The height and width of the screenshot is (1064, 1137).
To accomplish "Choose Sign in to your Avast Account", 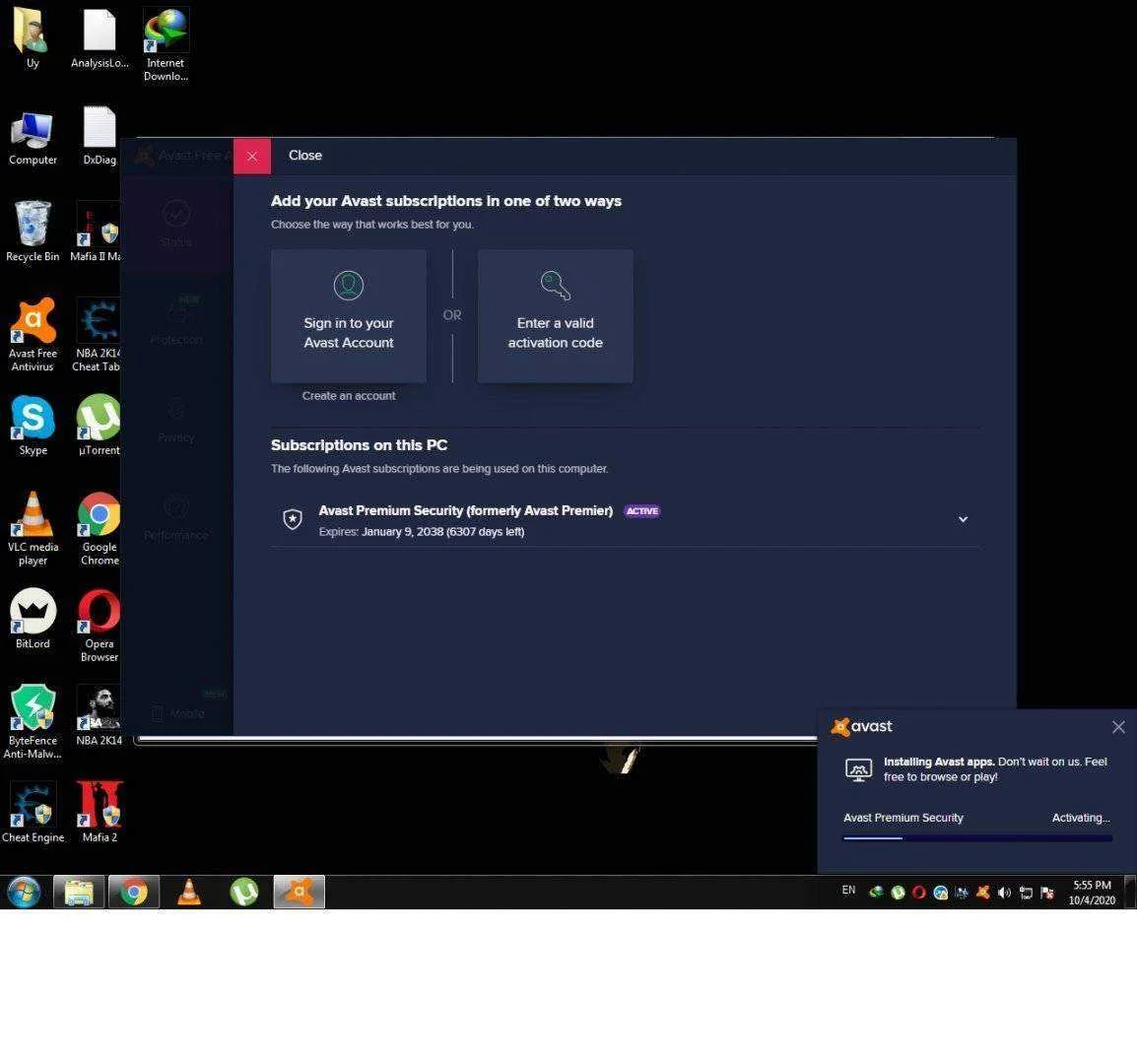I will 349,315.
